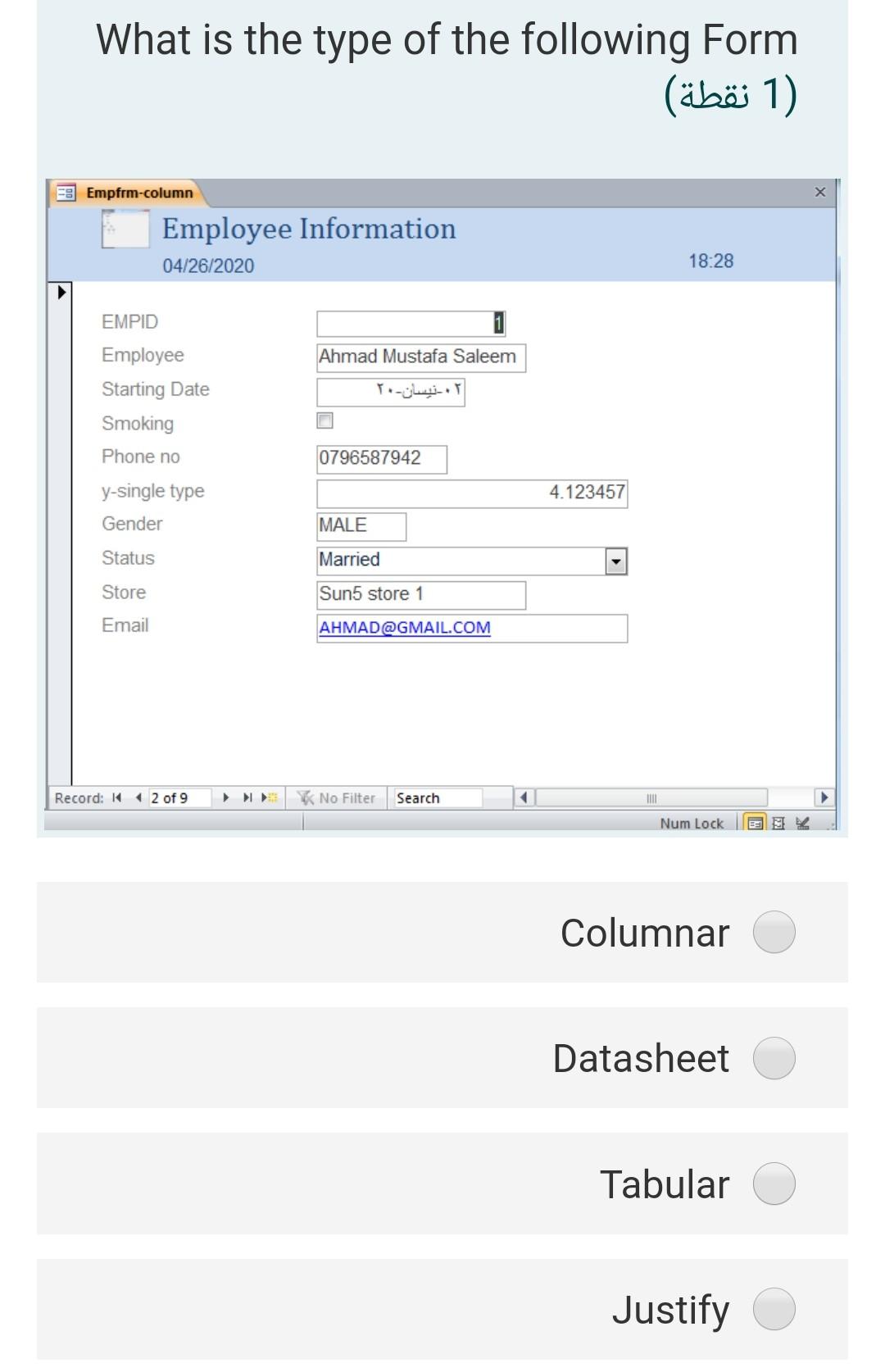Viewport: 885px width, 1372px height.
Task: Click the form logo image placeholder
Action: click(125, 229)
